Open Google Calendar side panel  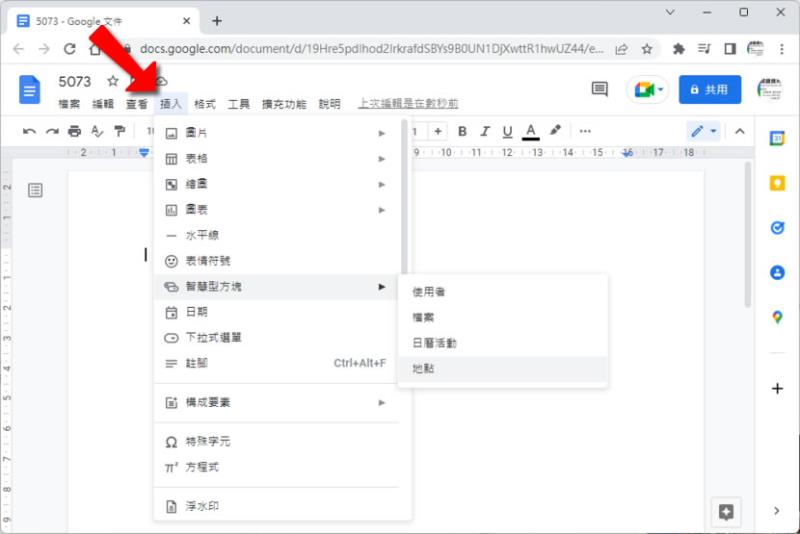point(777,138)
